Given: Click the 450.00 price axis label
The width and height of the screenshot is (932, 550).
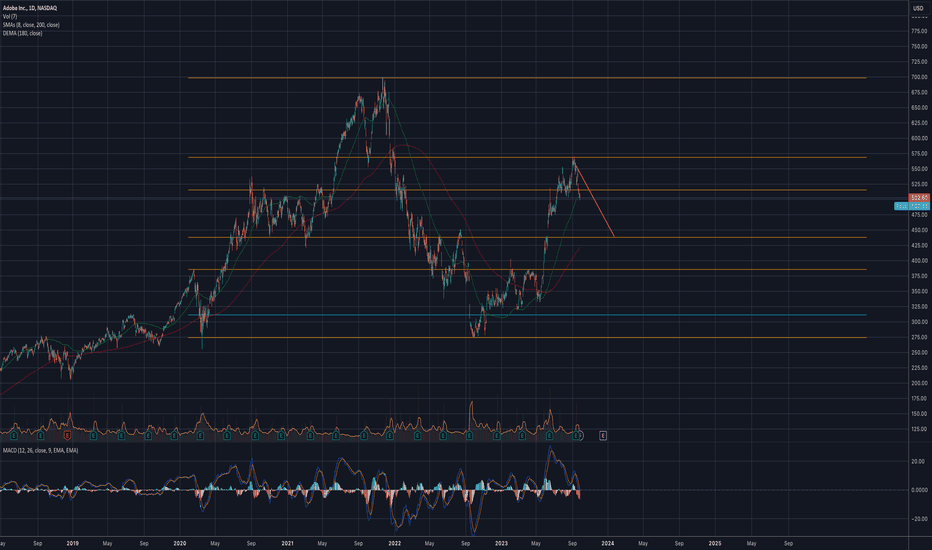Looking at the screenshot, I should pyautogui.click(x=919, y=230).
